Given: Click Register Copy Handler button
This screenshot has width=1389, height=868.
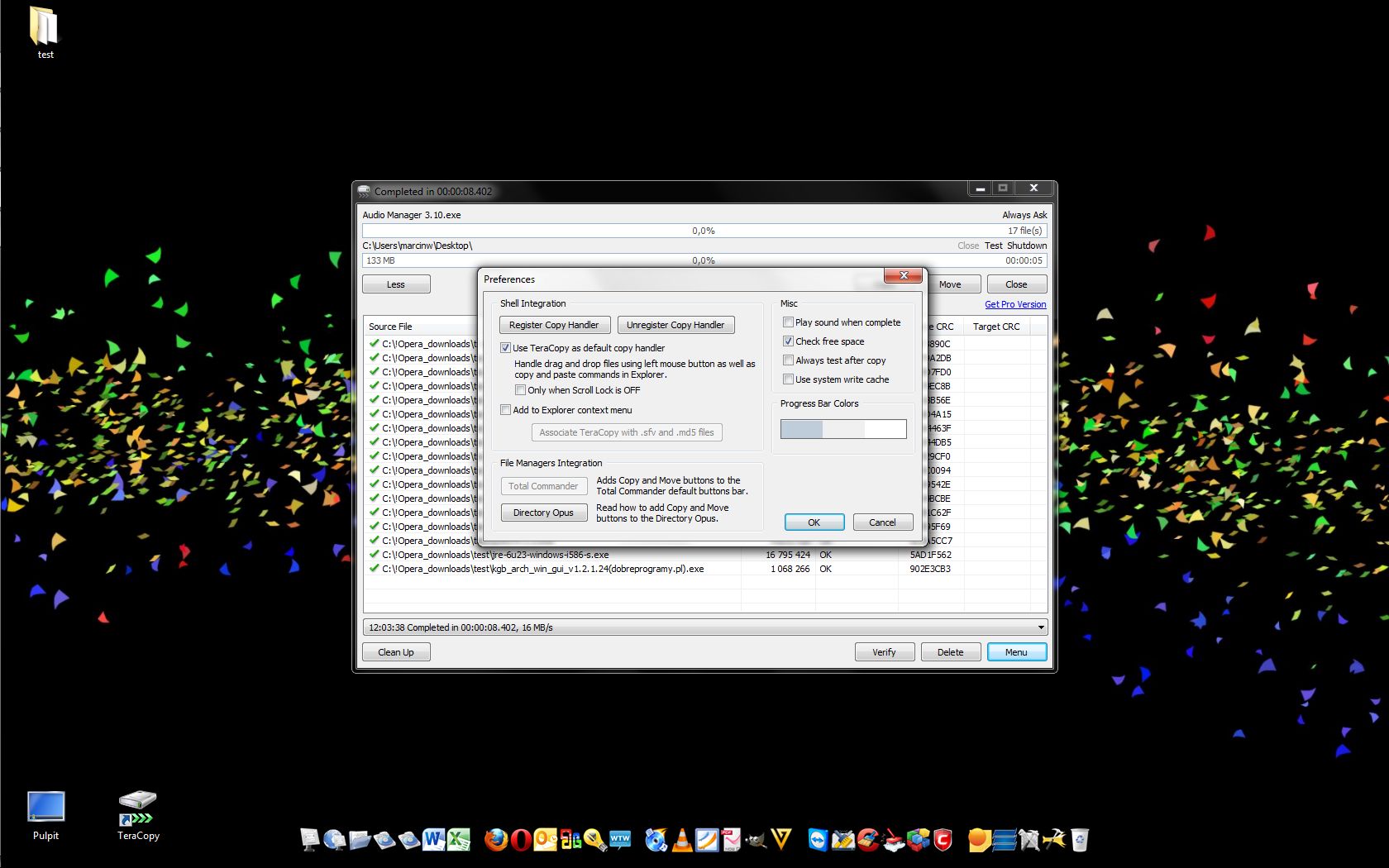Looking at the screenshot, I should (x=554, y=325).
